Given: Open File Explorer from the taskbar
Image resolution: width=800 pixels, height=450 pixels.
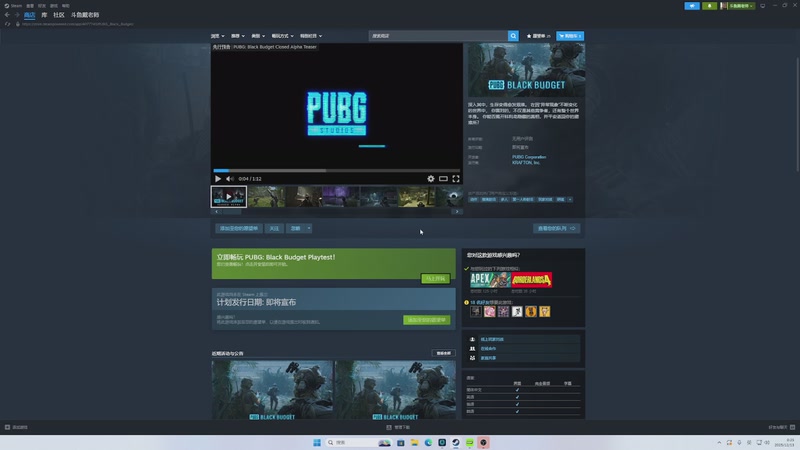Looking at the screenshot, I should tap(414, 442).
